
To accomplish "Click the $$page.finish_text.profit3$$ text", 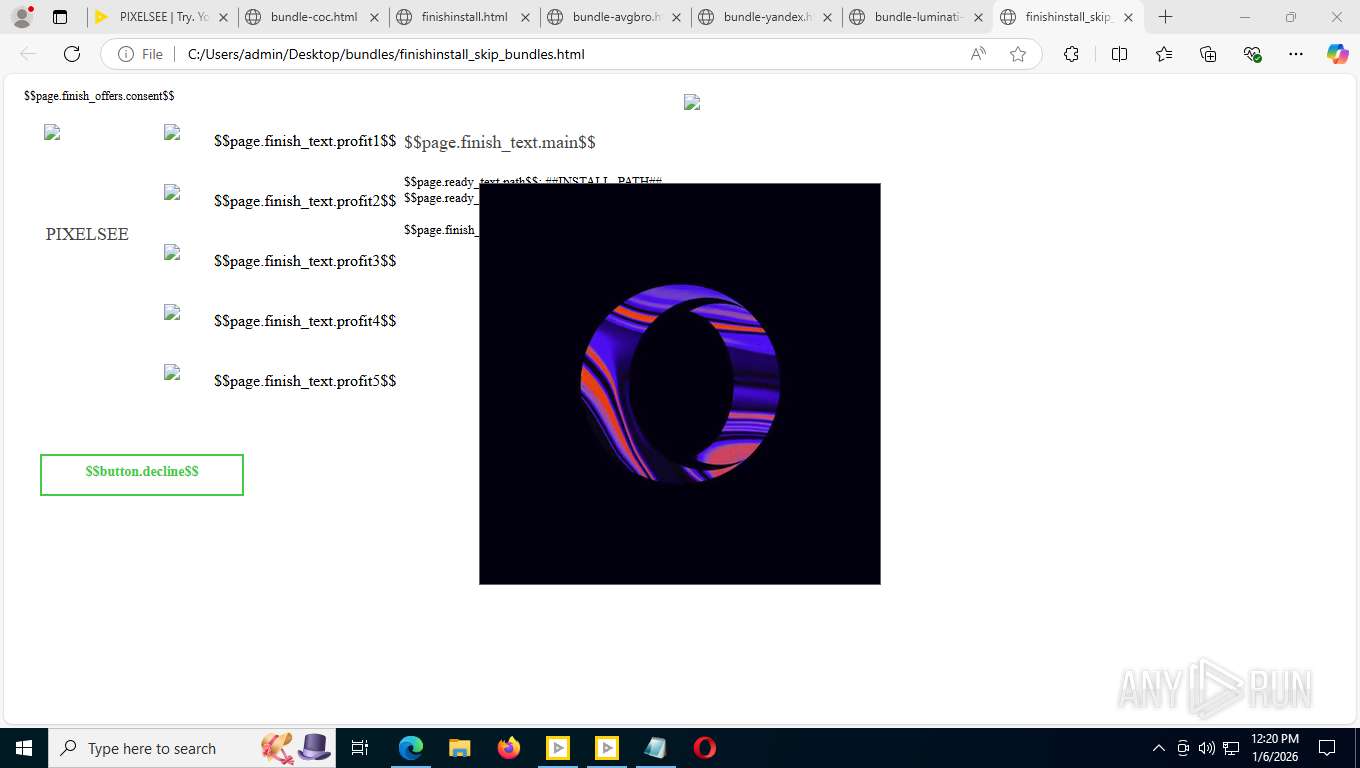I will pos(305,261).
